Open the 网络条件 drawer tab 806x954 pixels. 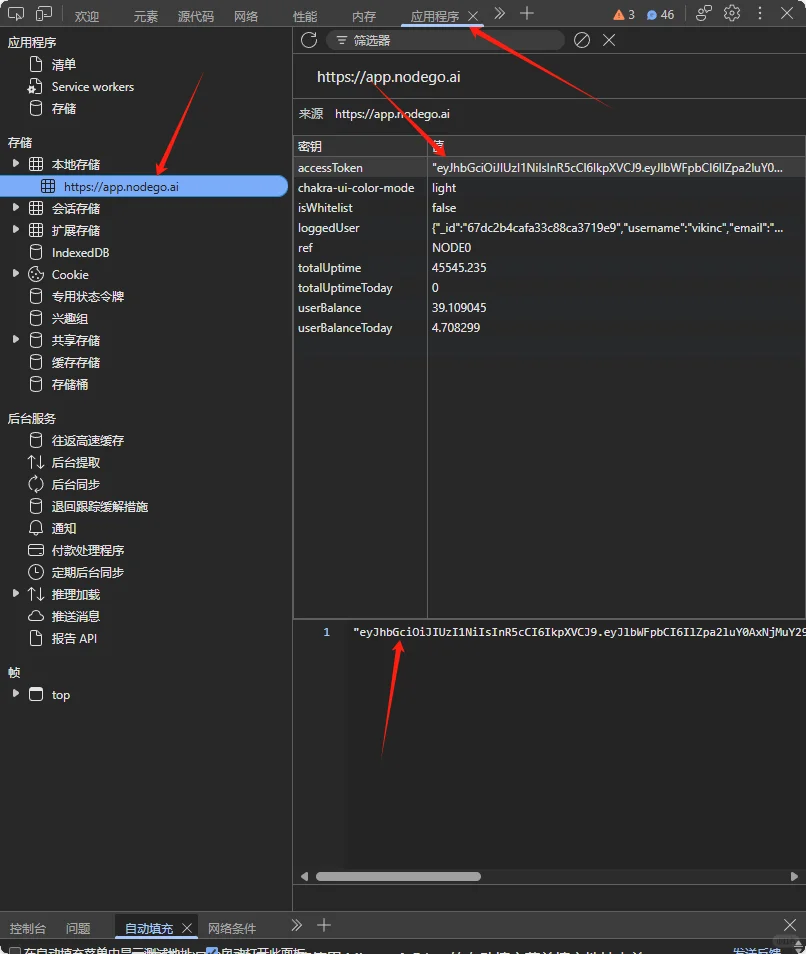(x=232, y=928)
